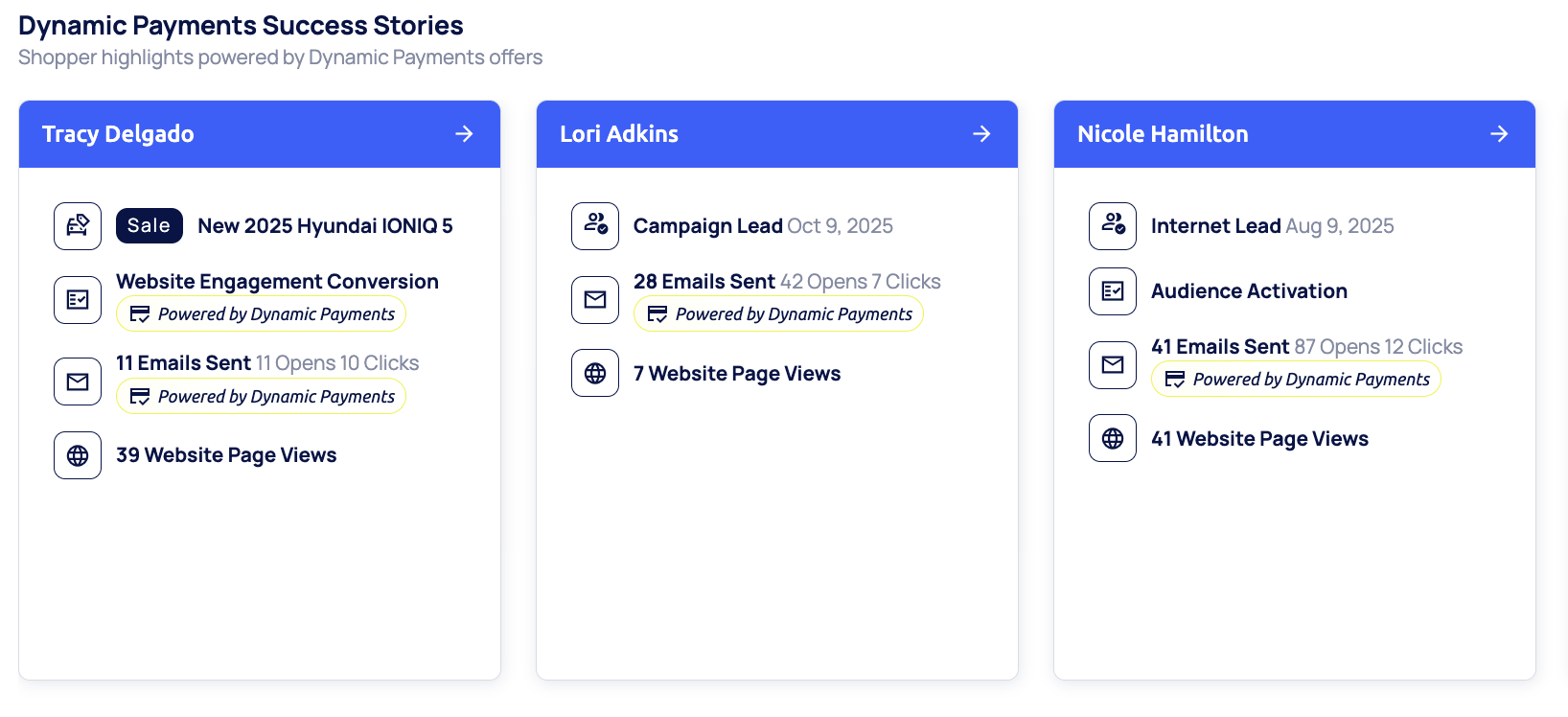Click the globe icon beside 41 Website Page Views

coord(1113,438)
